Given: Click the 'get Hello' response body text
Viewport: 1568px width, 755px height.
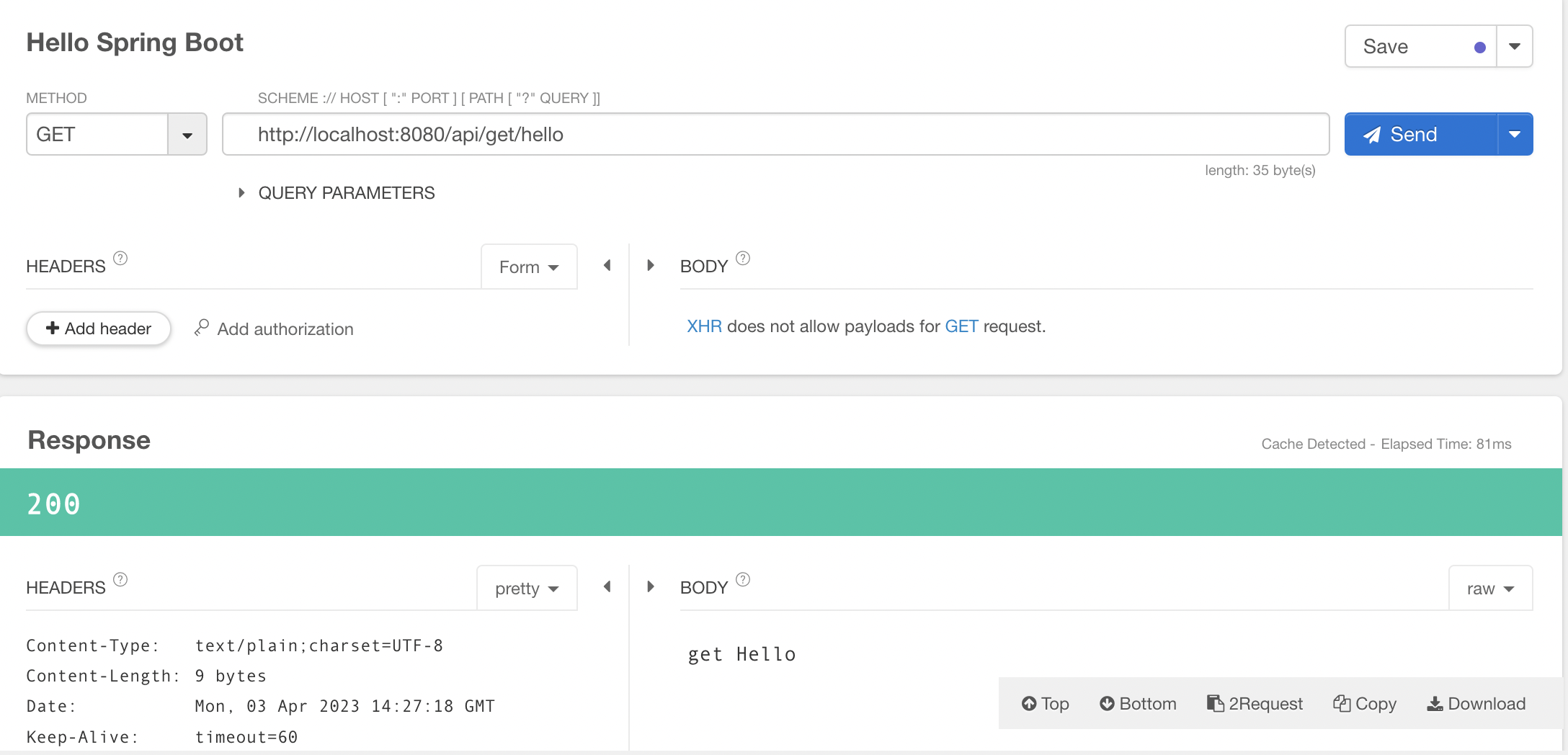Looking at the screenshot, I should pos(742,654).
